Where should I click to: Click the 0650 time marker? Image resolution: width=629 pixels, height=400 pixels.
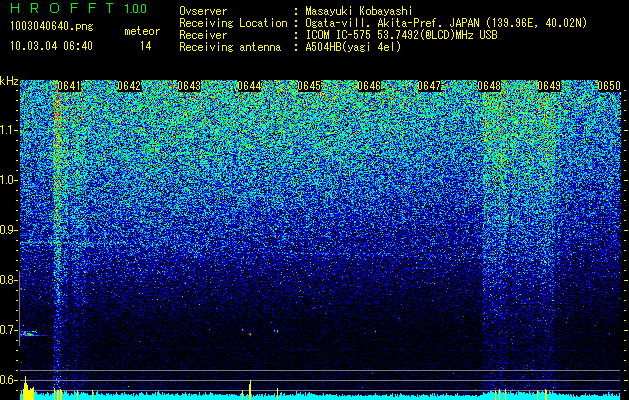pyautogui.click(x=609, y=86)
